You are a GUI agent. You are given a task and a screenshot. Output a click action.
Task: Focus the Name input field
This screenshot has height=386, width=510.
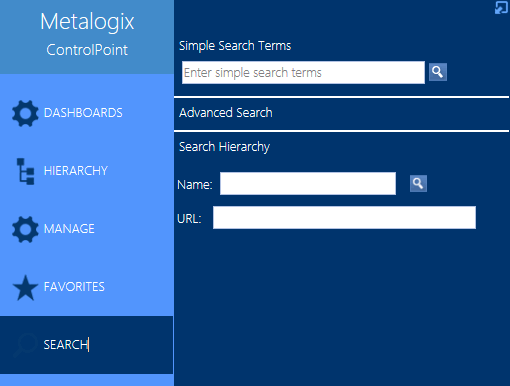(x=308, y=183)
